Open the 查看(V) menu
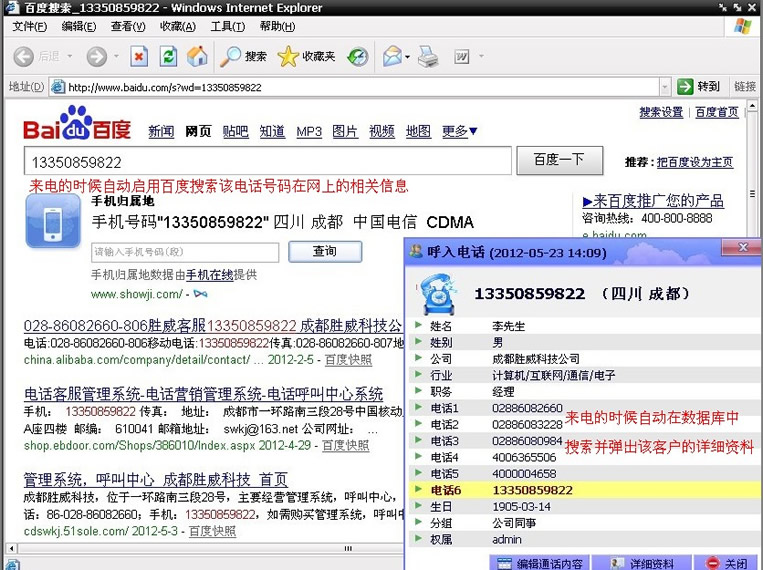Viewport: 763px width, 570px height. [x=128, y=26]
